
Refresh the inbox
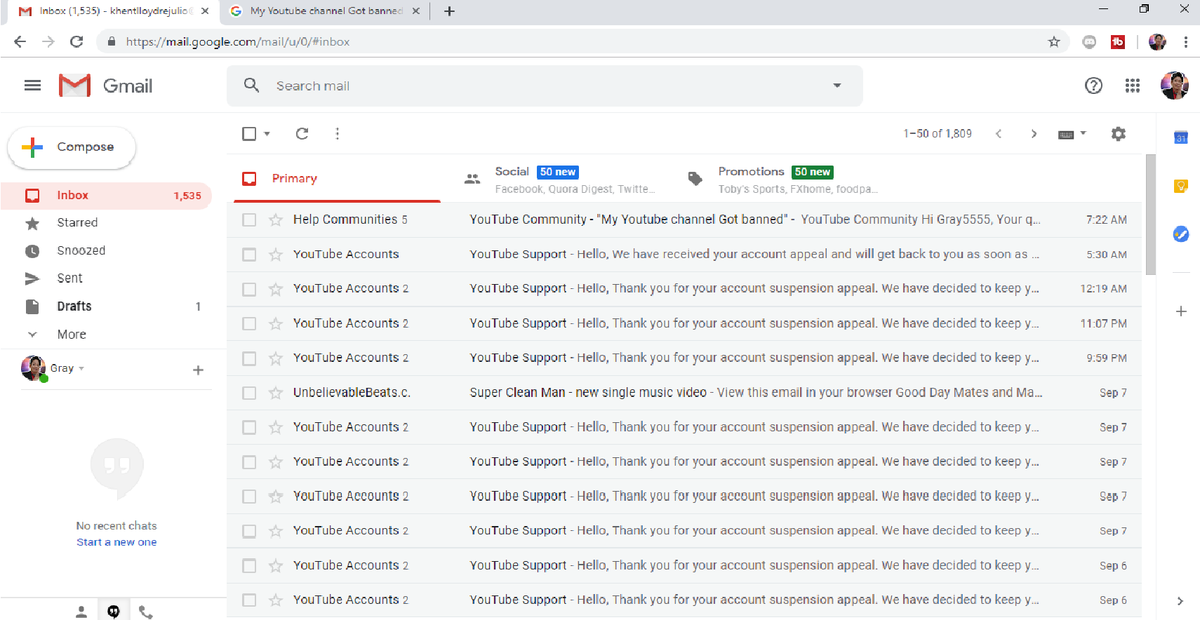click(x=302, y=134)
